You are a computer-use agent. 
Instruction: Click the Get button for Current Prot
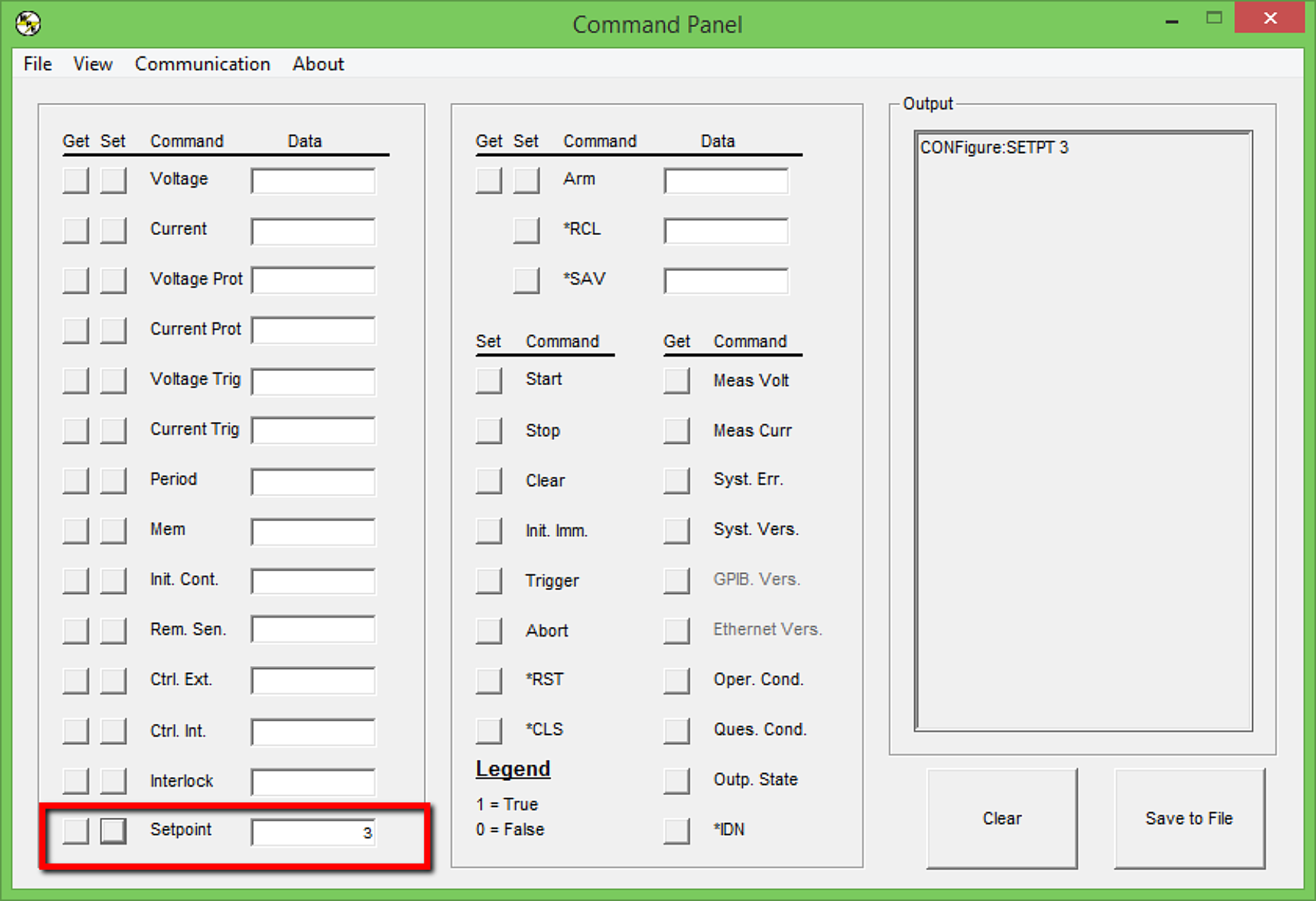(76, 330)
